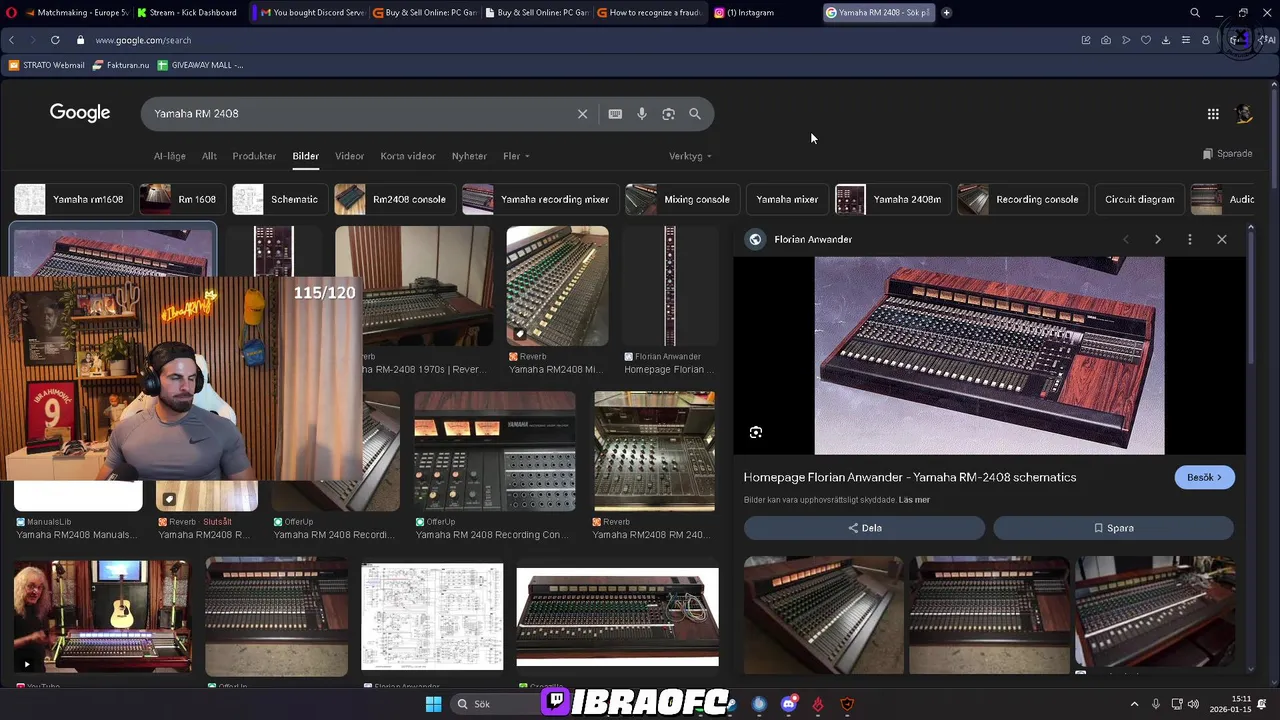Click the Spara save button

1113,528
